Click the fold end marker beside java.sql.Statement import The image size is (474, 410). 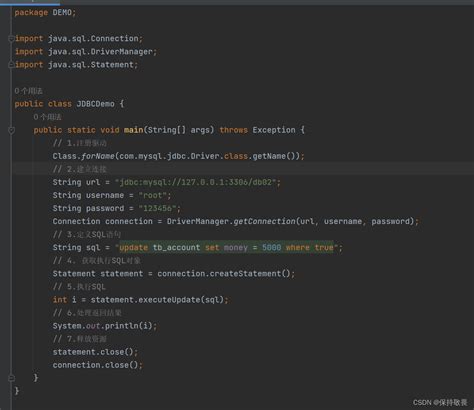[11, 65]
